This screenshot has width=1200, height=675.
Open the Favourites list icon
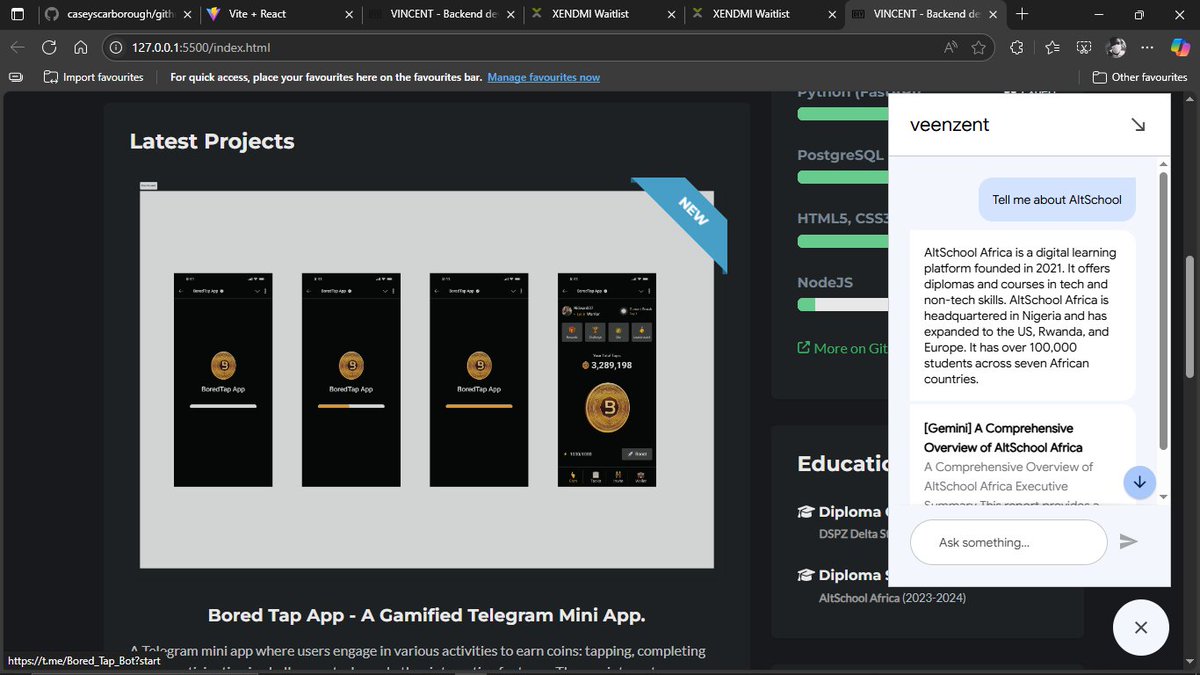coord(1052,47)
